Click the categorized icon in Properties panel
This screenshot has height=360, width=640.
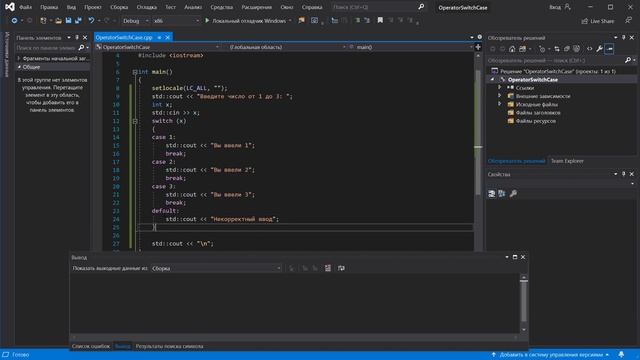point(492,193)
